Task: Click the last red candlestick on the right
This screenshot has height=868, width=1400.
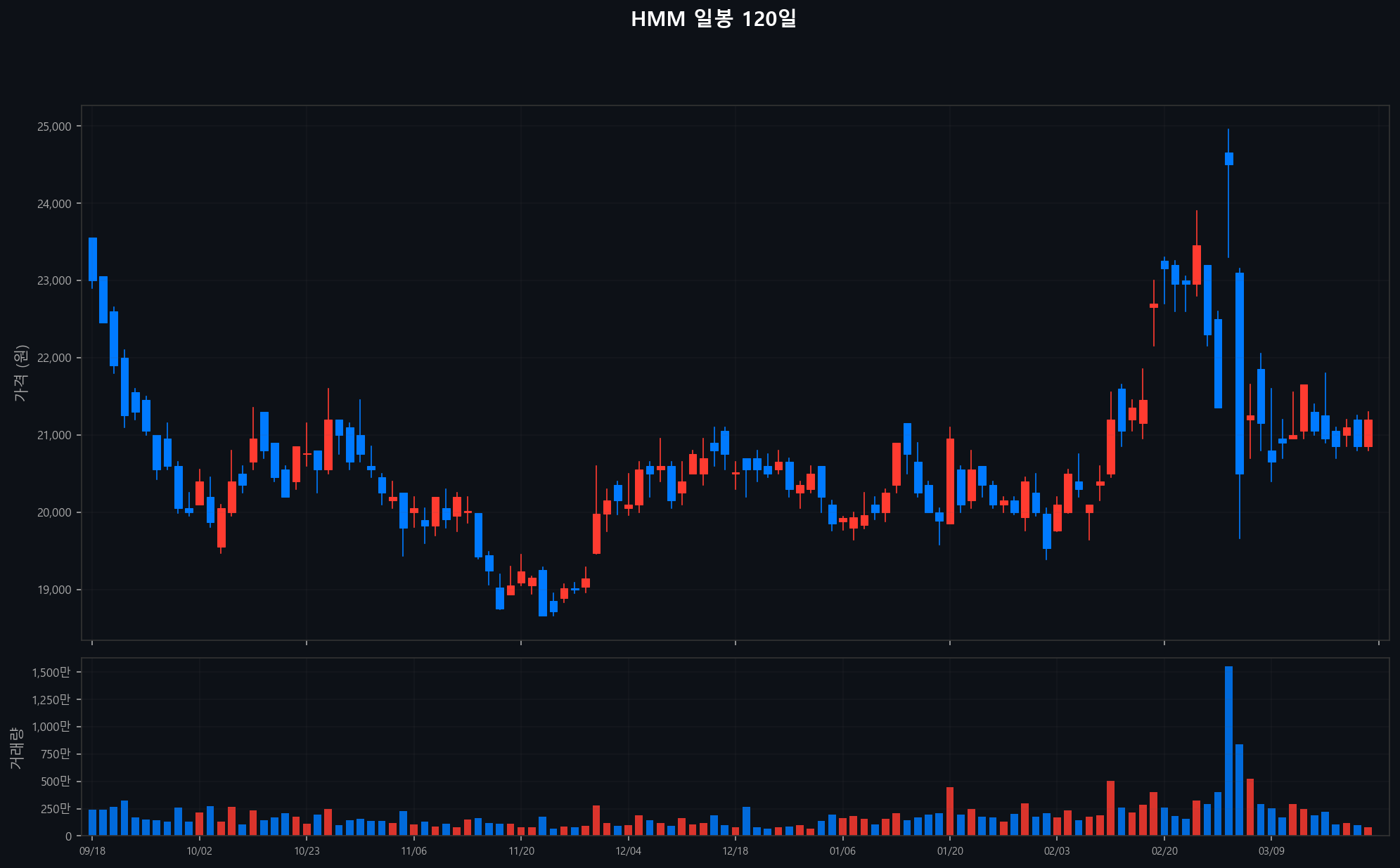Action: click(1368, 433)
